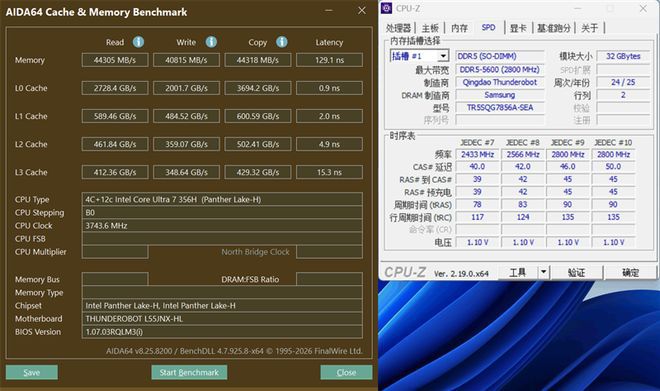Click the part number TR5SQG7856A-SEA
Viewport: 660px width, 391px height.
coord(500,107)
